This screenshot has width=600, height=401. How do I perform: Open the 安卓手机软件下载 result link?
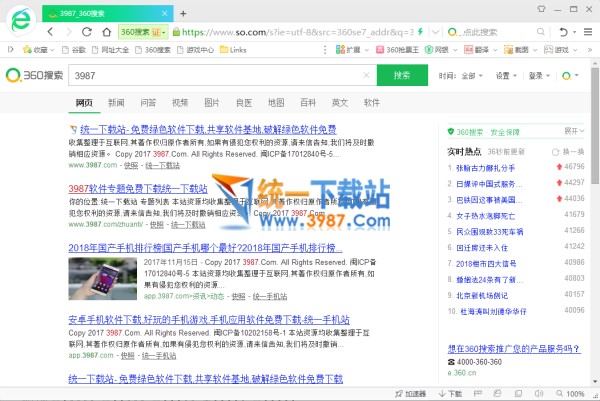coord(209,319)
